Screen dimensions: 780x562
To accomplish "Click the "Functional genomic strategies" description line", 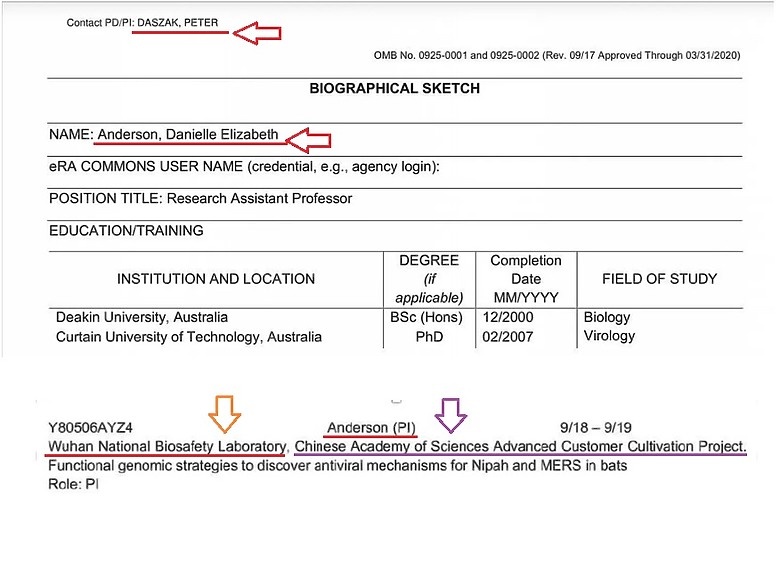I will click(x=337, y=466).
